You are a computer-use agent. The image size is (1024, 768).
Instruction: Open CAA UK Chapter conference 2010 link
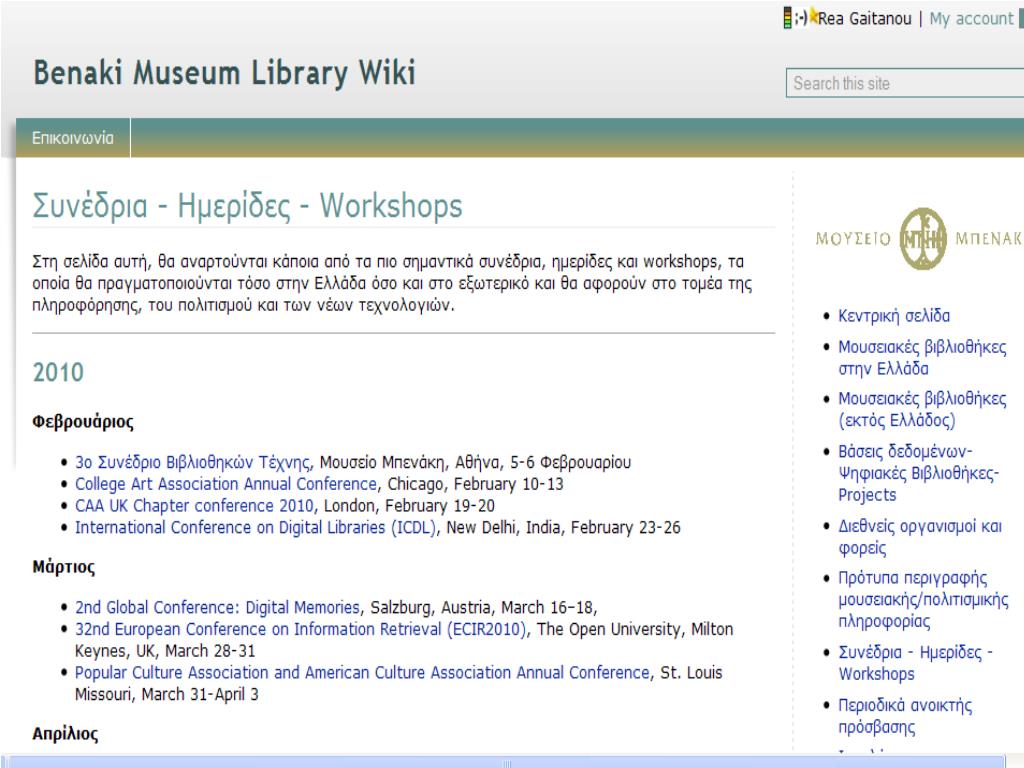[195, 505]
